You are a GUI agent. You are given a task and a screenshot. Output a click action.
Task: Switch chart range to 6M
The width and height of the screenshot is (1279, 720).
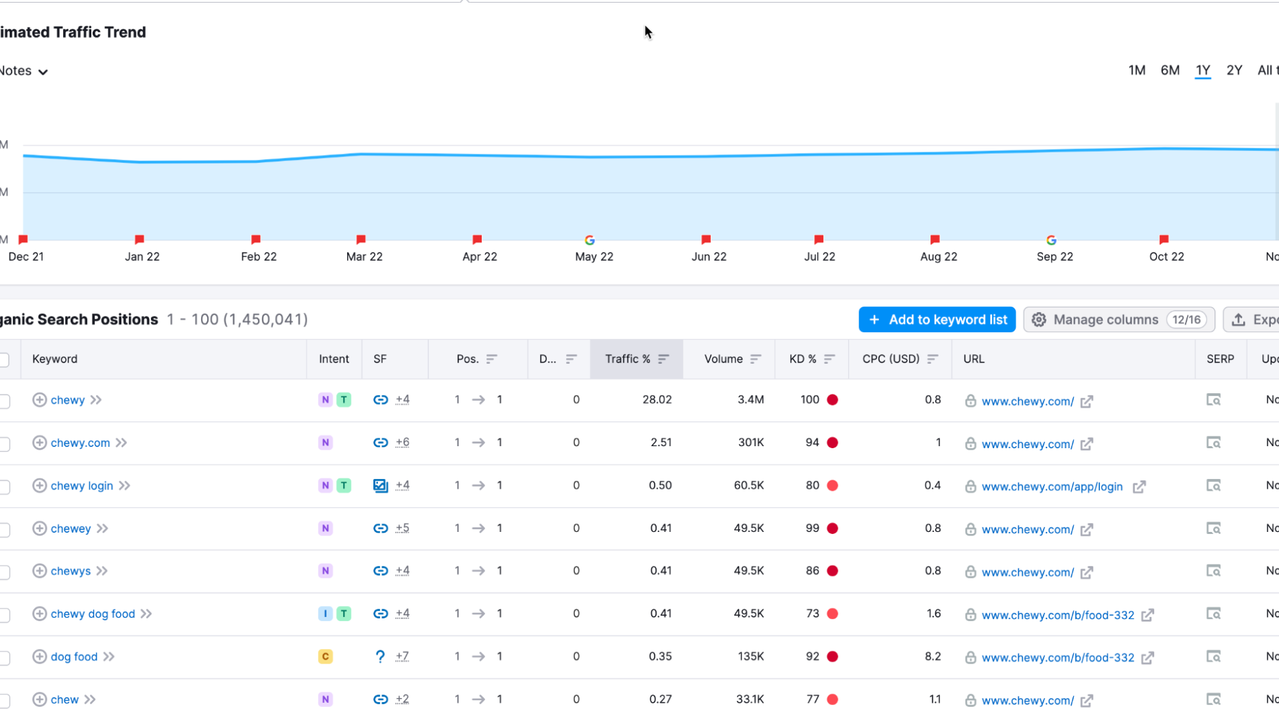coord(1170,70)
